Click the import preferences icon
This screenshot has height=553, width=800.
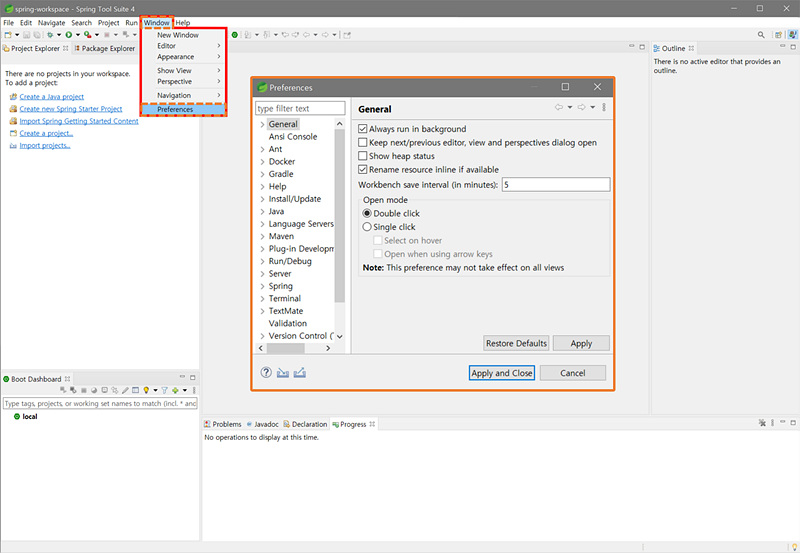pos(283,373)
